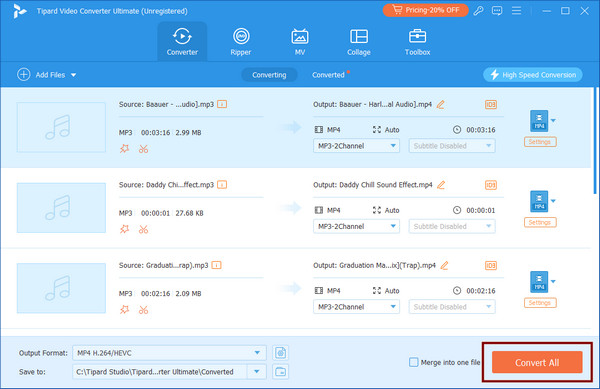Click the scissors icon for Graduation file

tap(143, 310)
